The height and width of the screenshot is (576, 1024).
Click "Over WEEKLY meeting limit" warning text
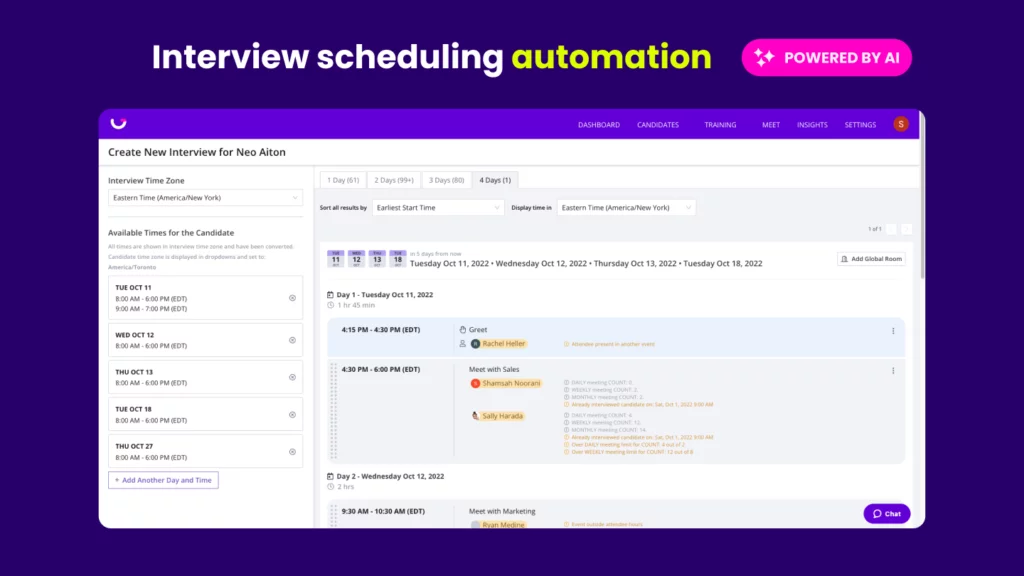[632, 452]
